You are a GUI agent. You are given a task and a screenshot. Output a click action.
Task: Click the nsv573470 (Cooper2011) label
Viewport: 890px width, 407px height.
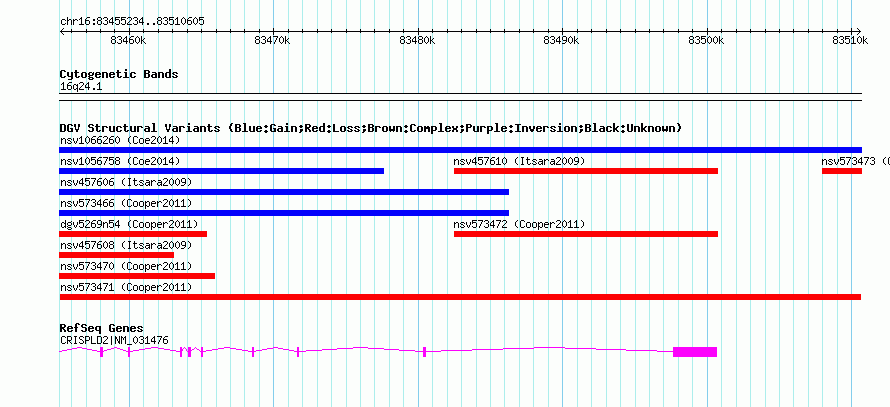tap(126, 266)
